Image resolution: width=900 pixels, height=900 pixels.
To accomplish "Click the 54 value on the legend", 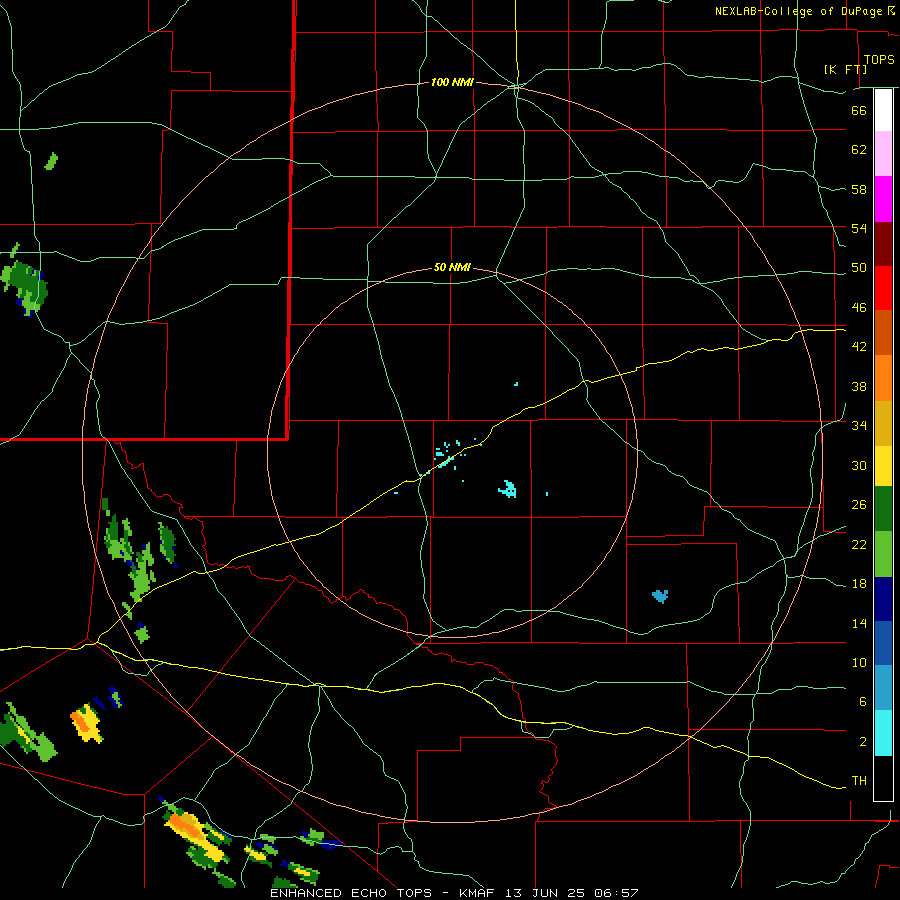I will click(x=859, y=228).
